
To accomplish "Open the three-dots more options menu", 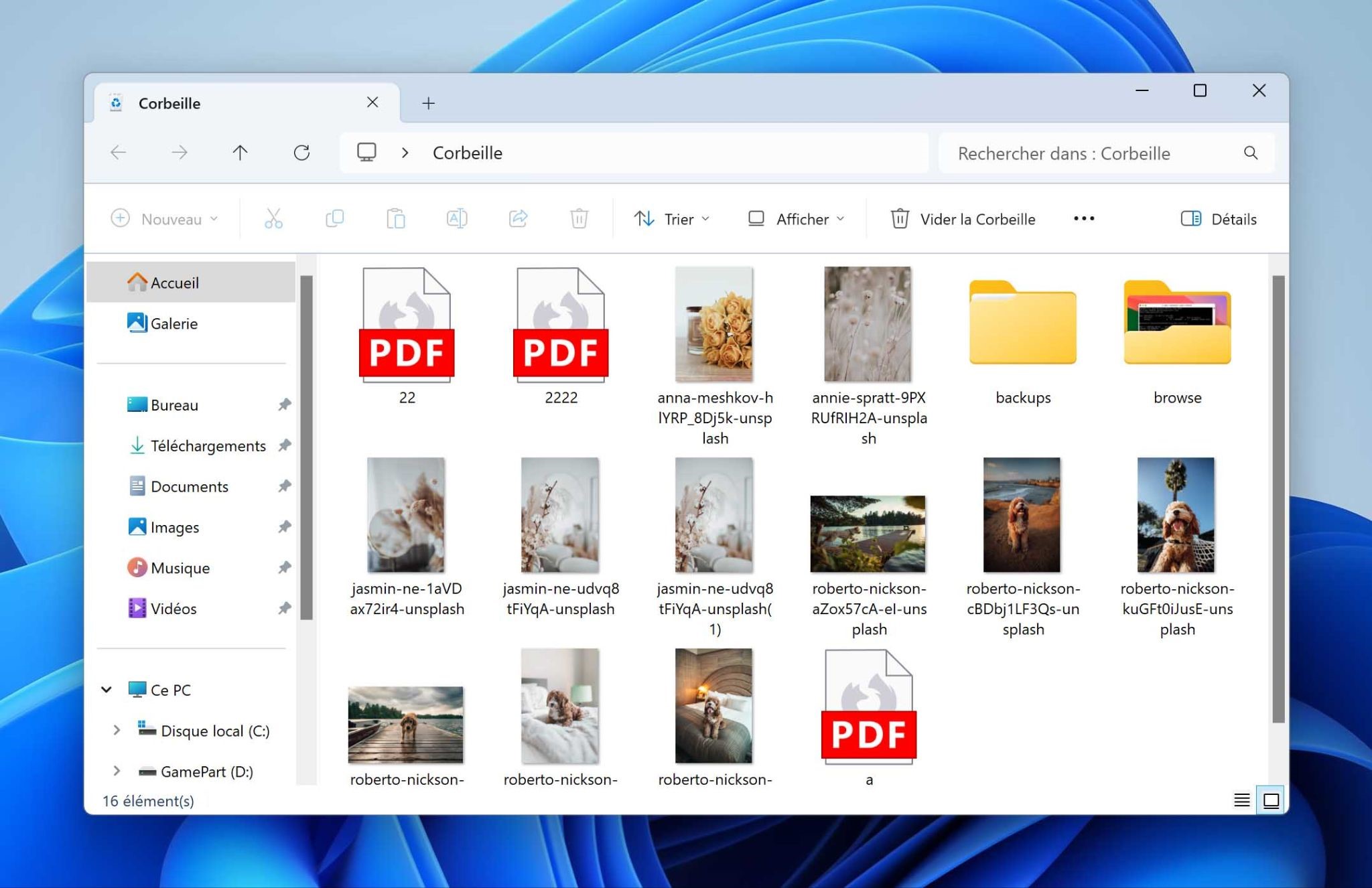I will (x=1084, y=218).
